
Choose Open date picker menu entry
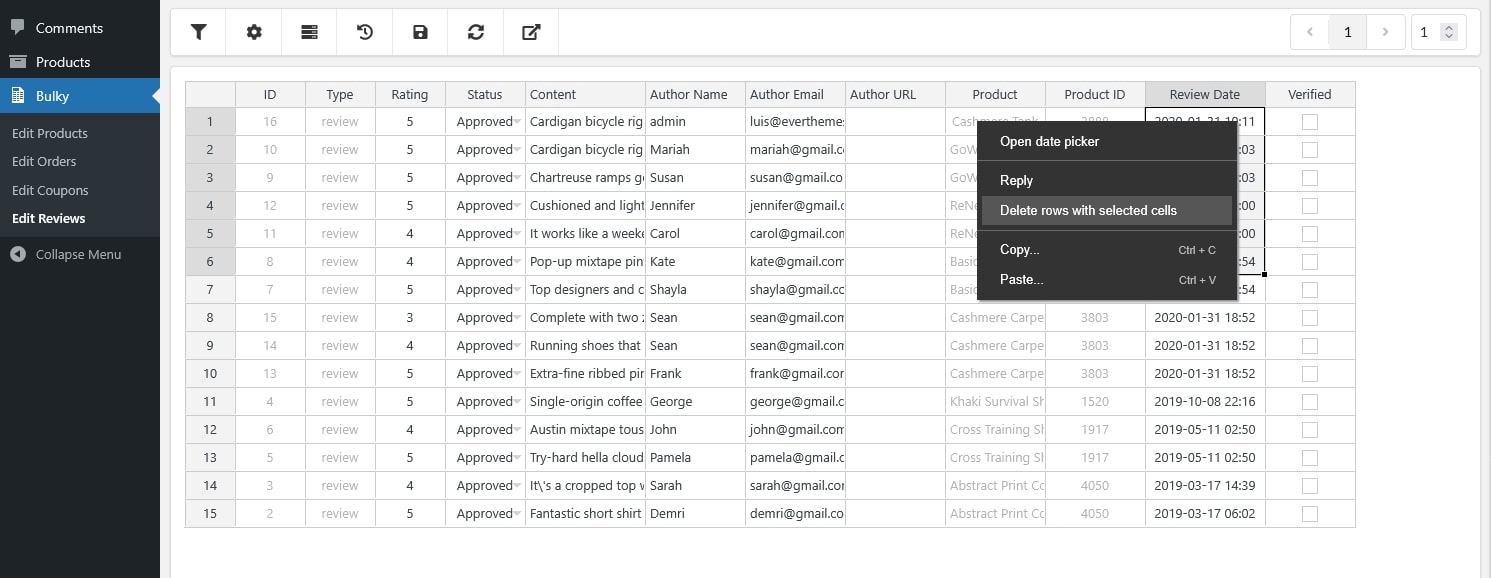(x=1049, y=142)
